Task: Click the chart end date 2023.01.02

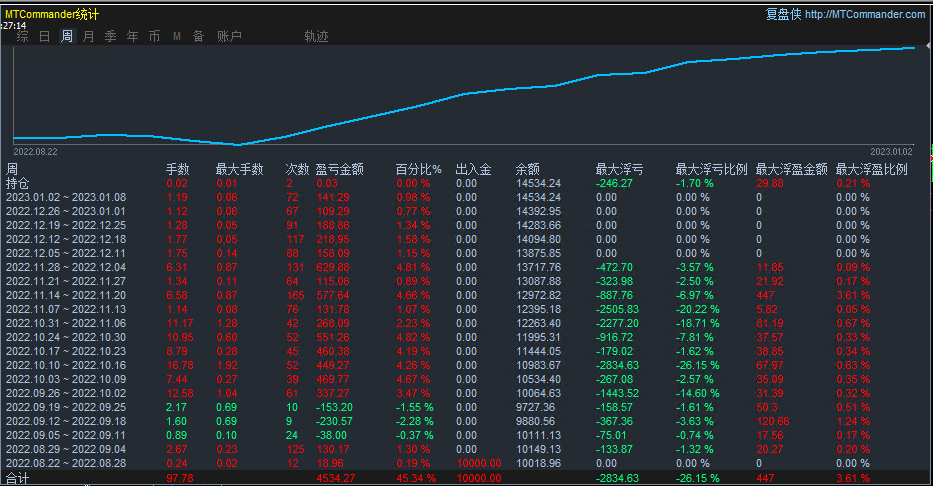Action: pyautogui.click(x=891, y=152)
